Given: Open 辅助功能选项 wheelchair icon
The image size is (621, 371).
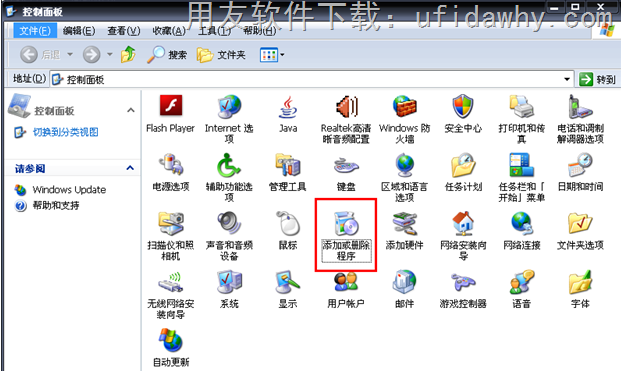Looking at the screenshot, I should click(x=229, y=165).
